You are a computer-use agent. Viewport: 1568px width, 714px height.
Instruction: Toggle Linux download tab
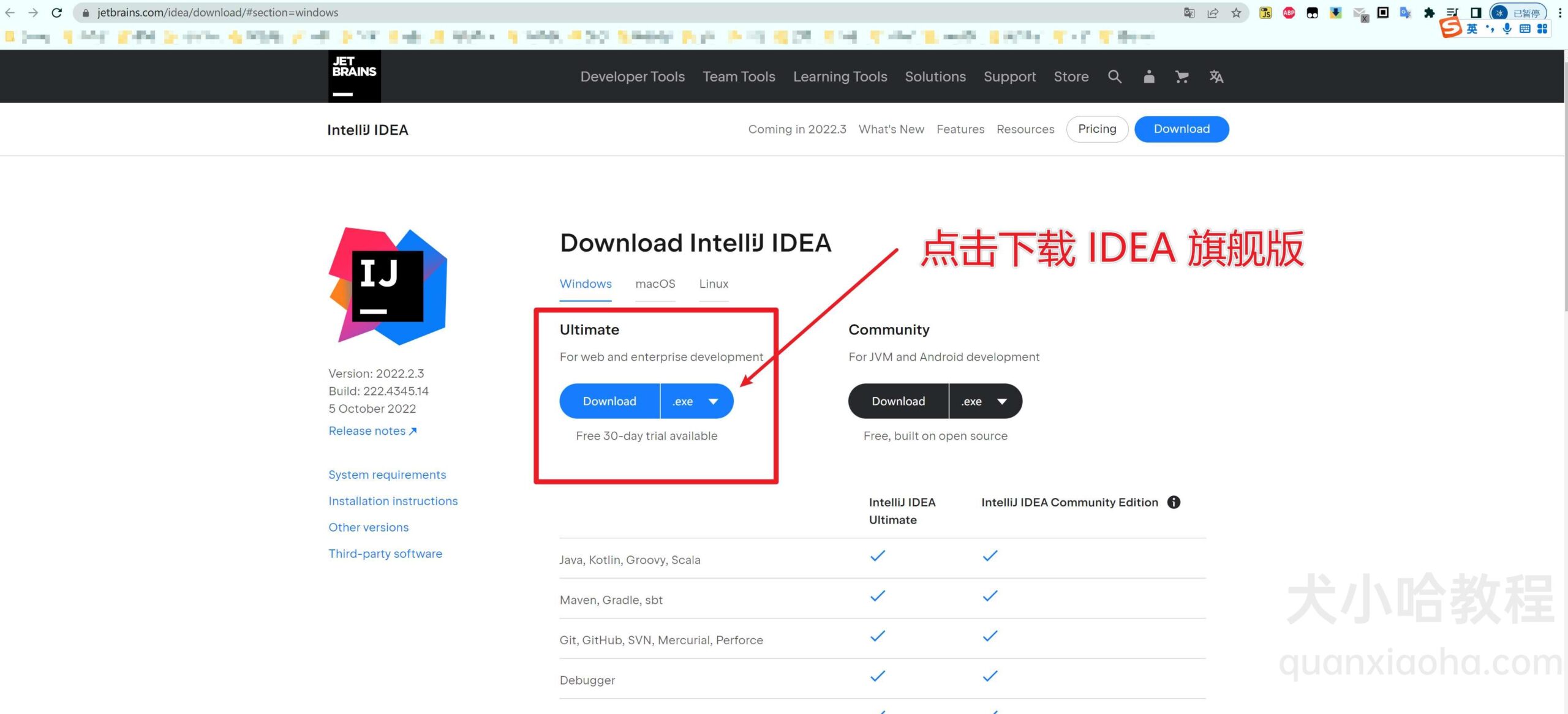point(713,283)
